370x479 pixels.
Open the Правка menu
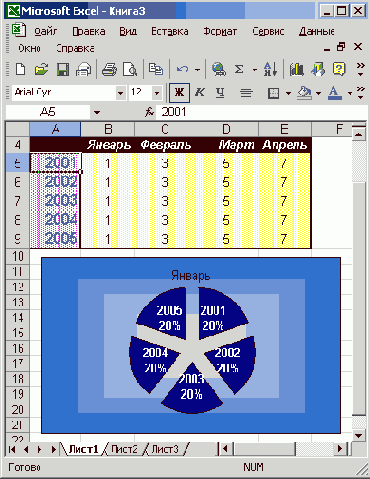click(x=89, y=31)
